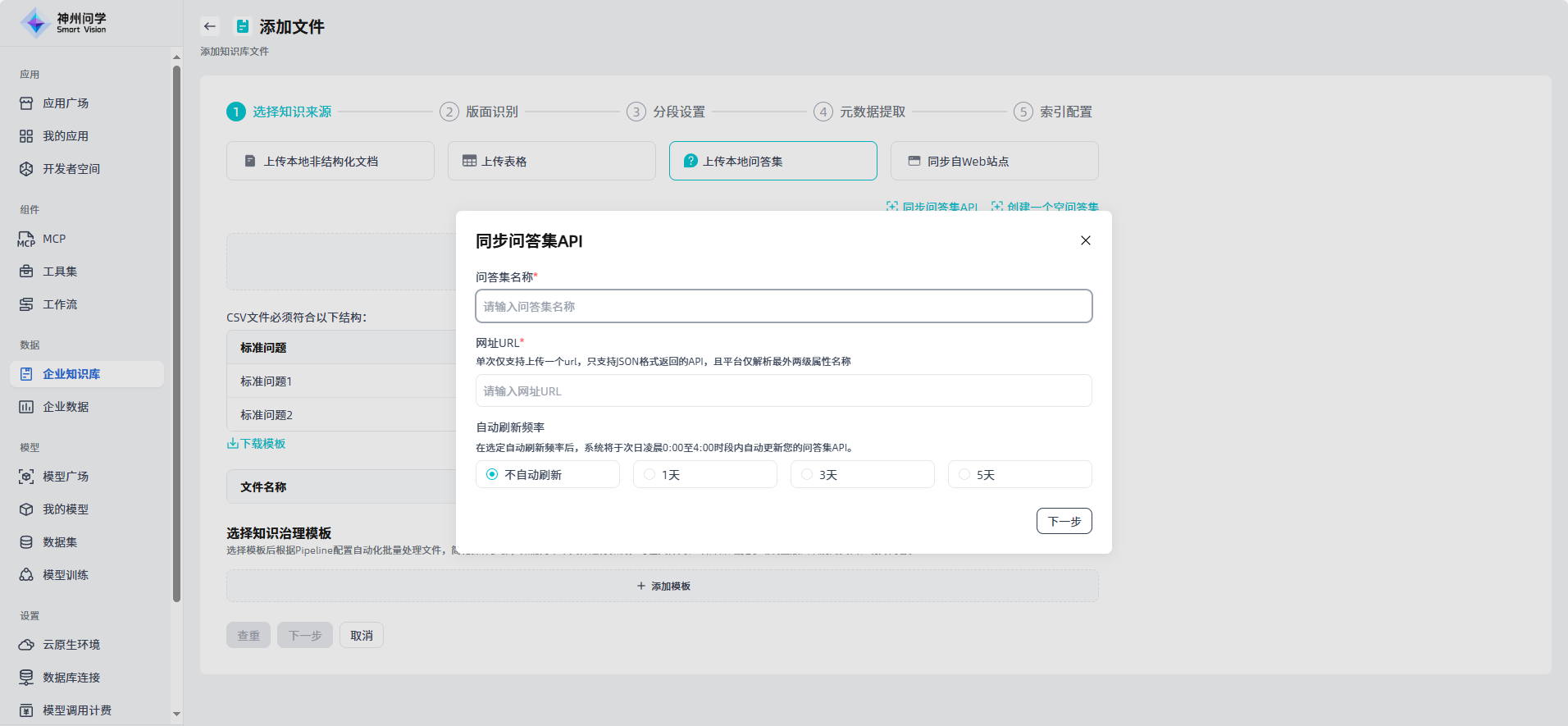This screenshot has height=726, width=1568.
Task: Open 工具集 in the sidebar
Action: (x=60, y=272)
